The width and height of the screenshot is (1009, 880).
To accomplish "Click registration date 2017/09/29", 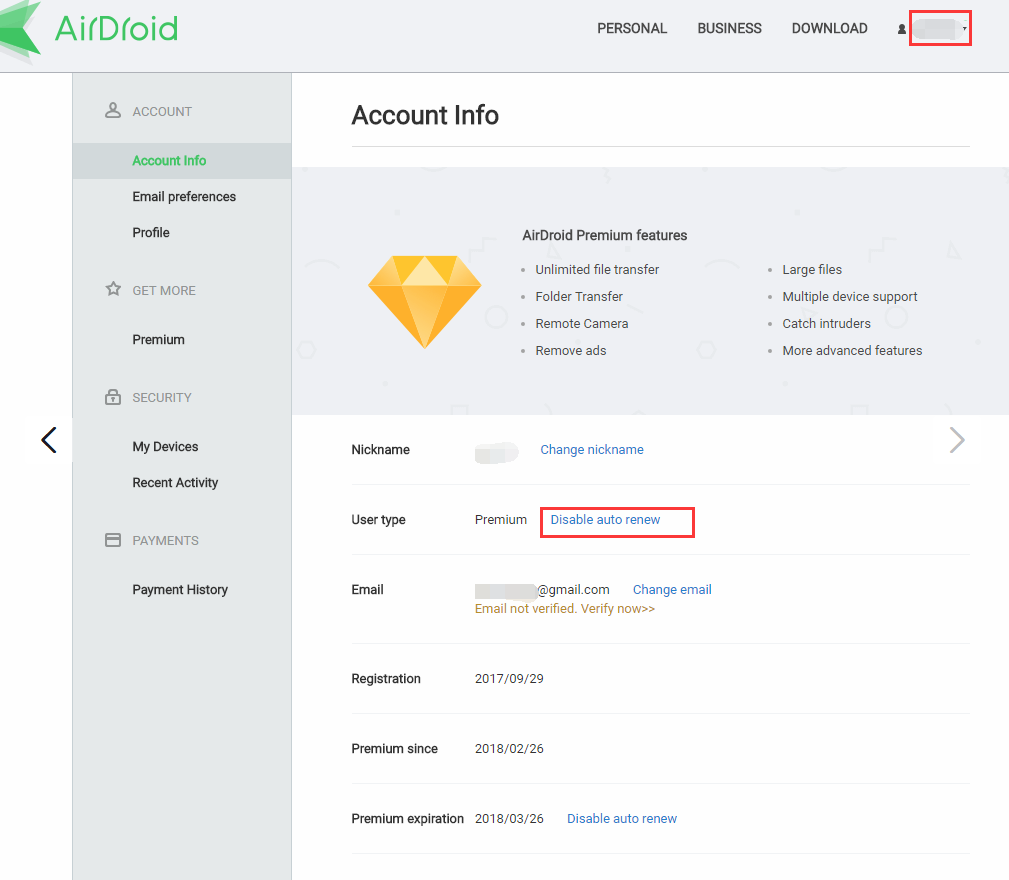I will coord(509,678).
